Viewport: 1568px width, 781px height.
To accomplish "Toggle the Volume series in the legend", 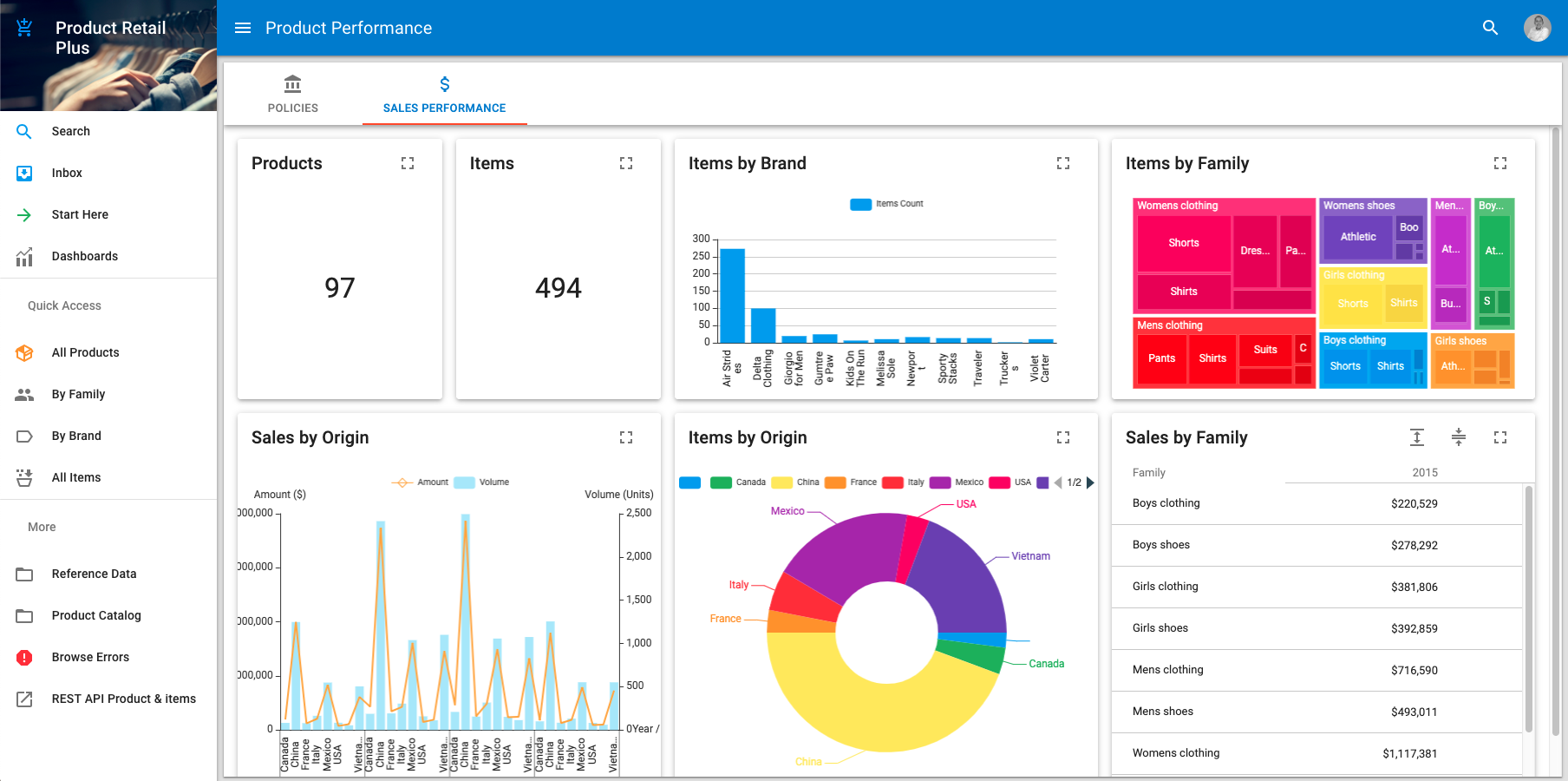I will [x=482, y=482].
